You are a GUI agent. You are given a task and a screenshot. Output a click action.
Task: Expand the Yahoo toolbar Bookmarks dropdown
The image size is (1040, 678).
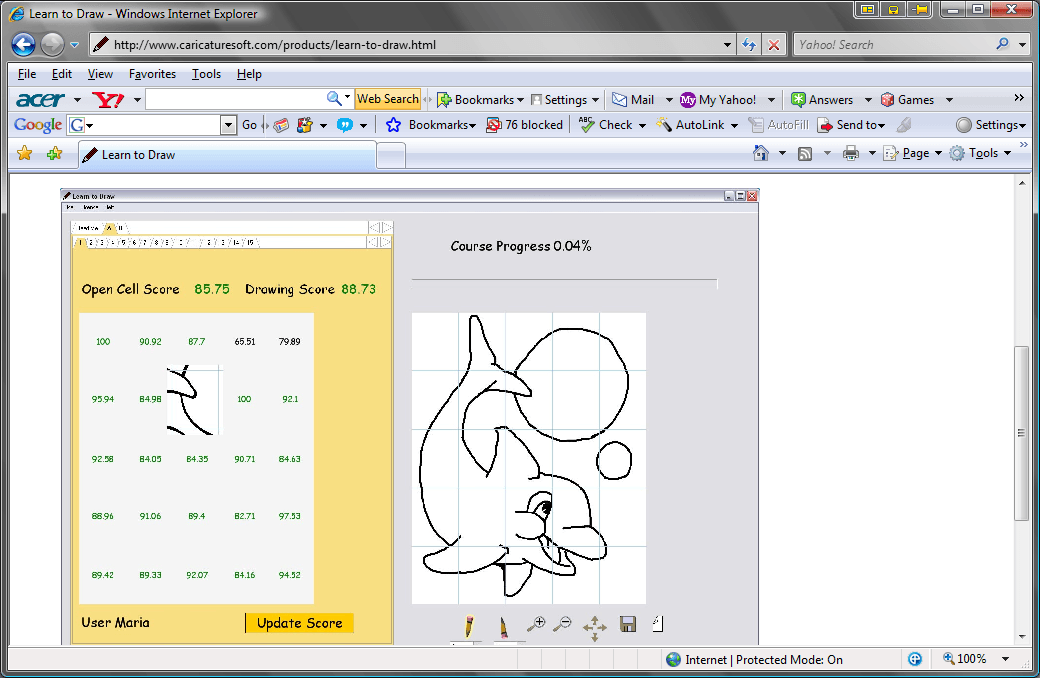coord(521,100)
